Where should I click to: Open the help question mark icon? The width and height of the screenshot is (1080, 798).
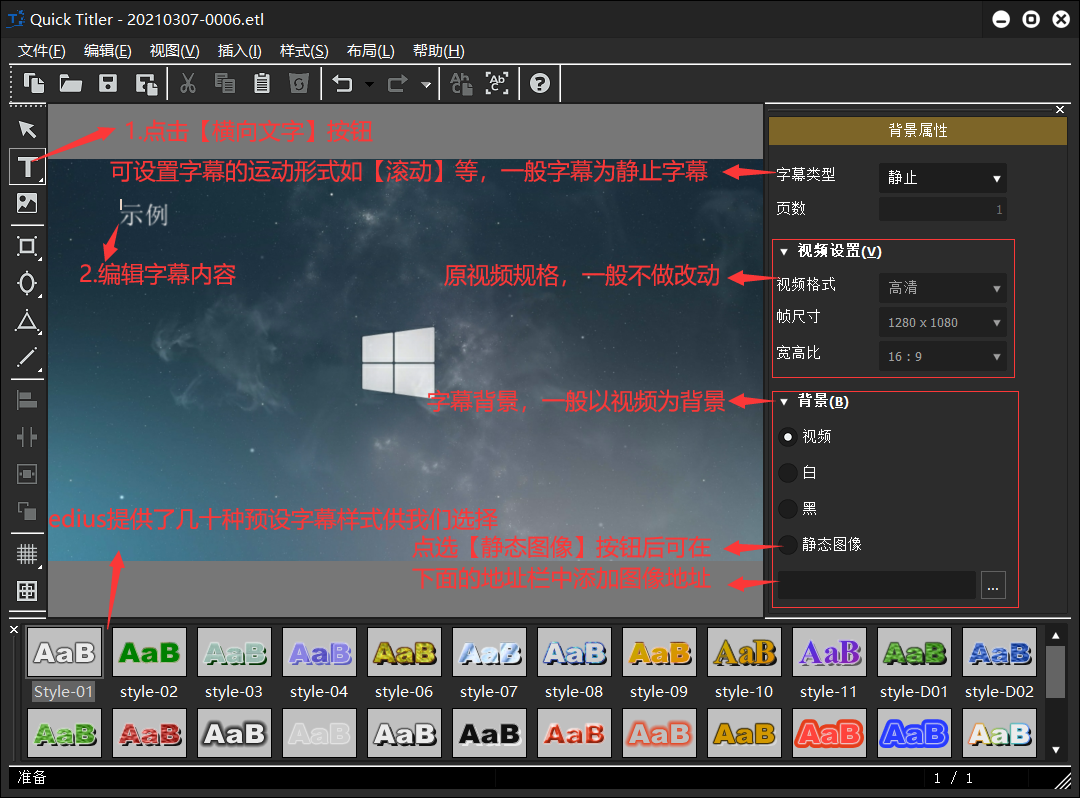pyautogui.click(x=540, y=84)
